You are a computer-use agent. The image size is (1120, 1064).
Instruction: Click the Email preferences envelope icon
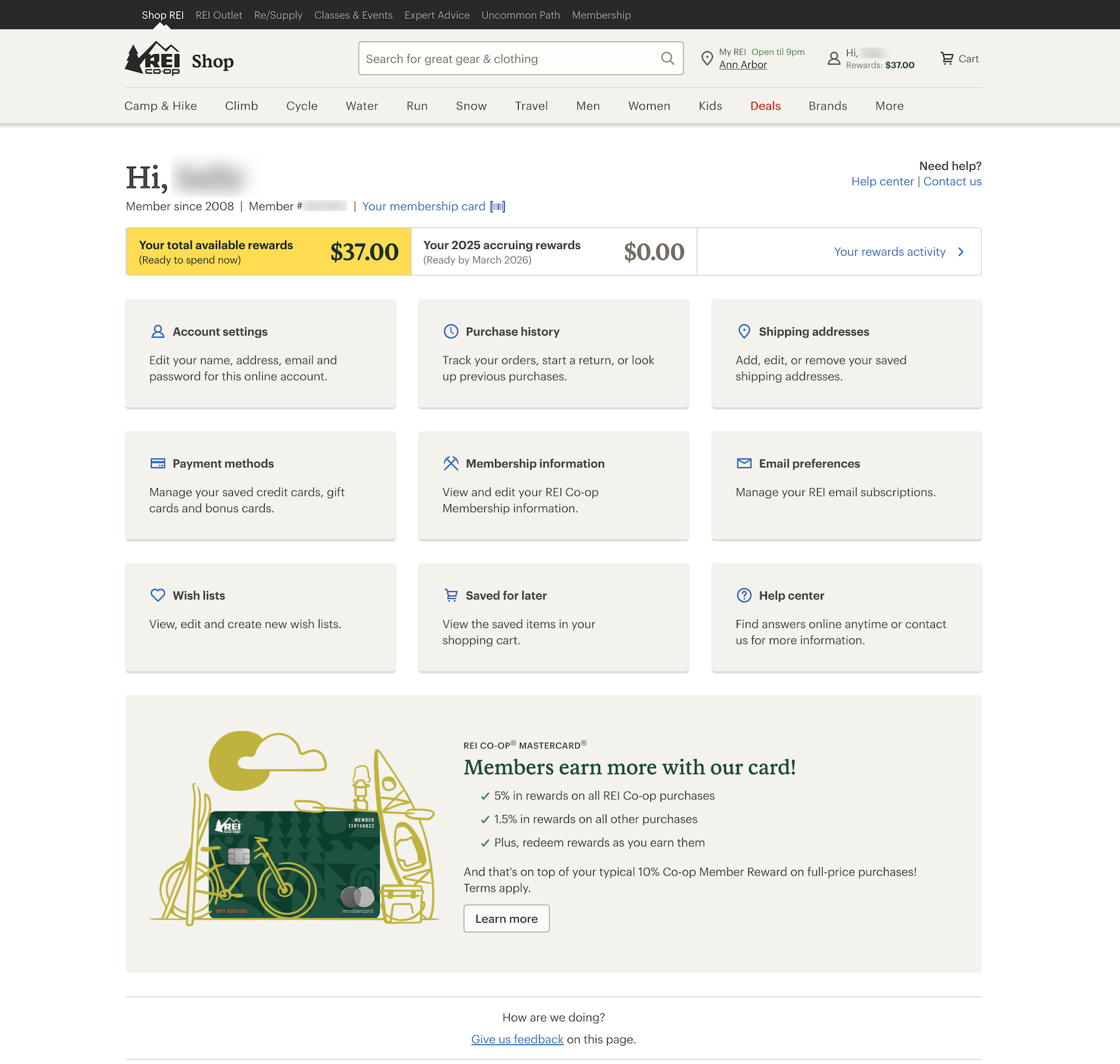pos(744,463)
